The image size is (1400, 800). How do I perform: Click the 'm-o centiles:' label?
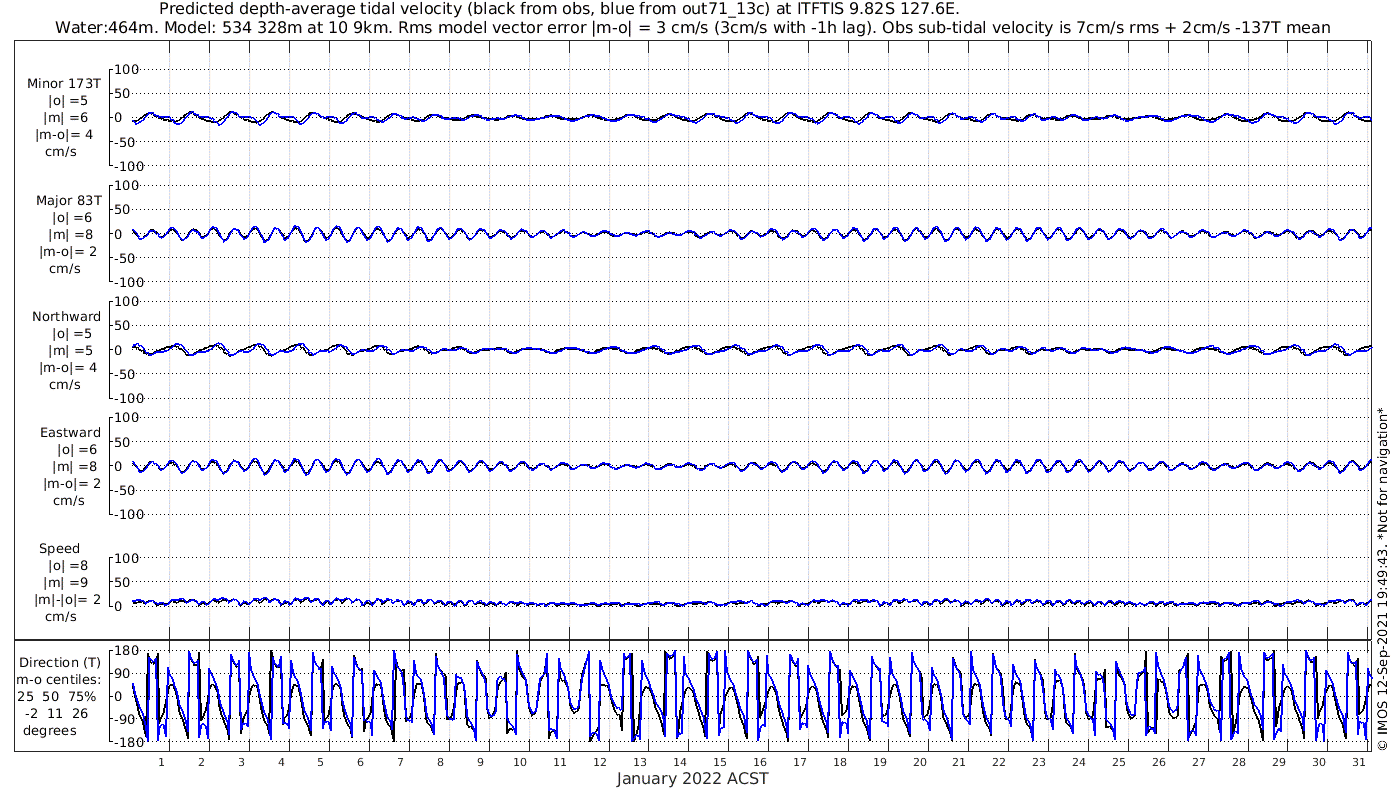(57, 679)
